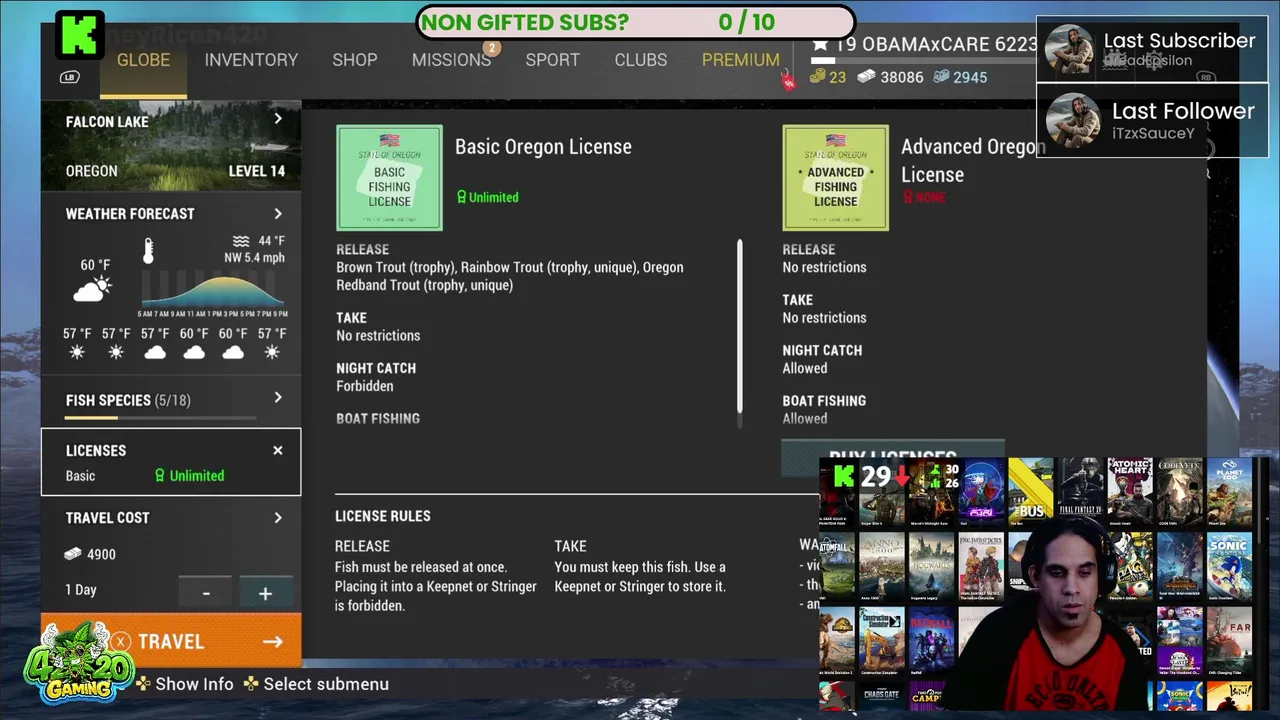Open the MISSIONS tab
This screenshot has width=1280, height=720.
tap(451, 60)
